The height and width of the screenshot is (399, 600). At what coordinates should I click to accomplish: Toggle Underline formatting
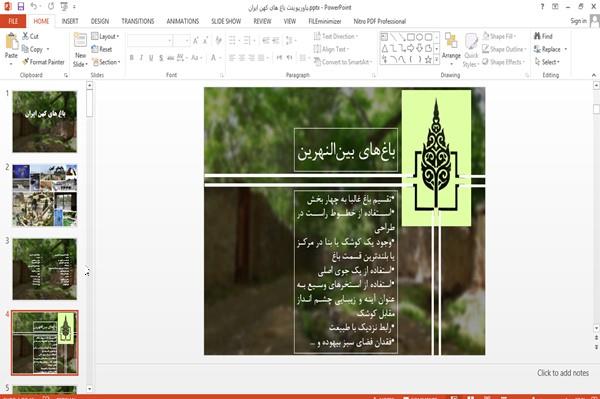(x=151, y=58)
